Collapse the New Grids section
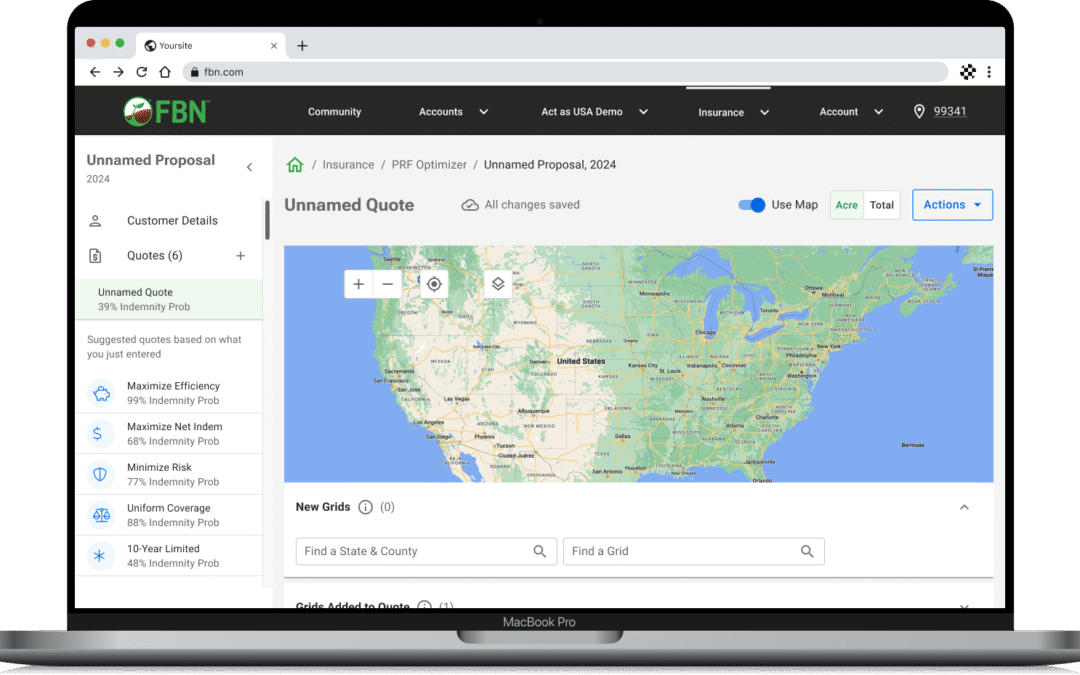The height and width of the screenshot is (675, 1080). click(964, 508)
